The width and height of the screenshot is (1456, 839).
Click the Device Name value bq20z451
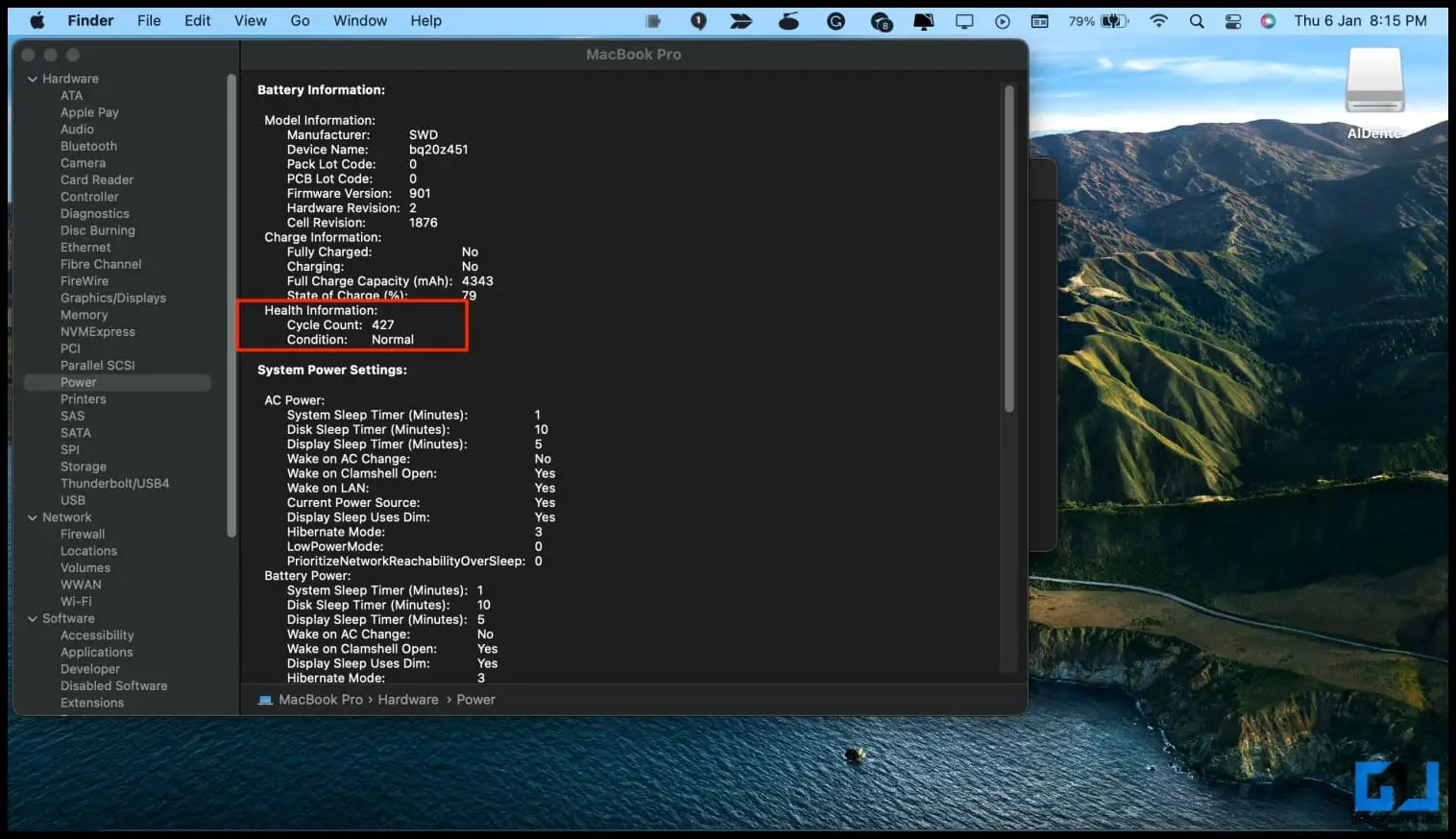pos(439,150)
